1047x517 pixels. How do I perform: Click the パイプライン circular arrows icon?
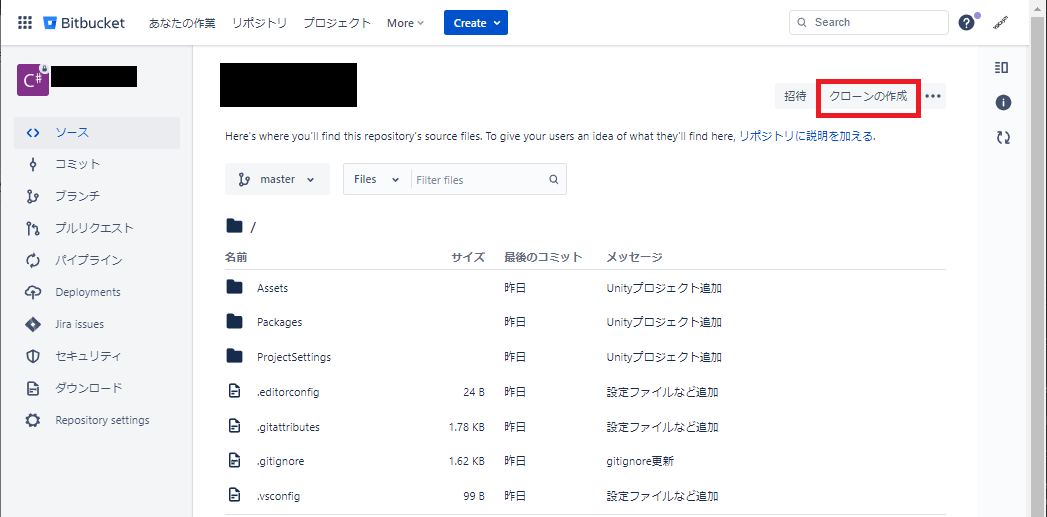33,261
